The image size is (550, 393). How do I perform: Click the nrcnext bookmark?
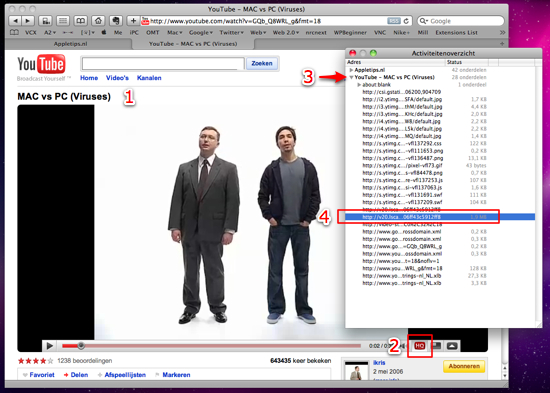pos(316,32)
